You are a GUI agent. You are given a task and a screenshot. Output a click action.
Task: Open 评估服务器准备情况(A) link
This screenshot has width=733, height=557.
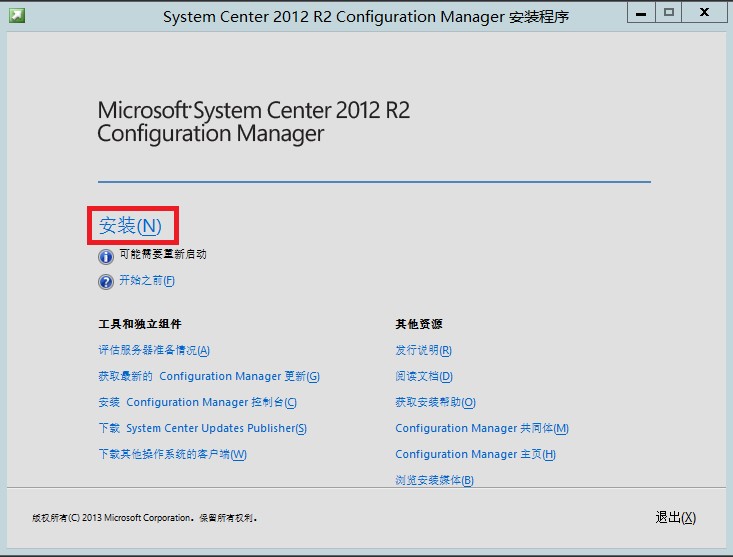154,350
